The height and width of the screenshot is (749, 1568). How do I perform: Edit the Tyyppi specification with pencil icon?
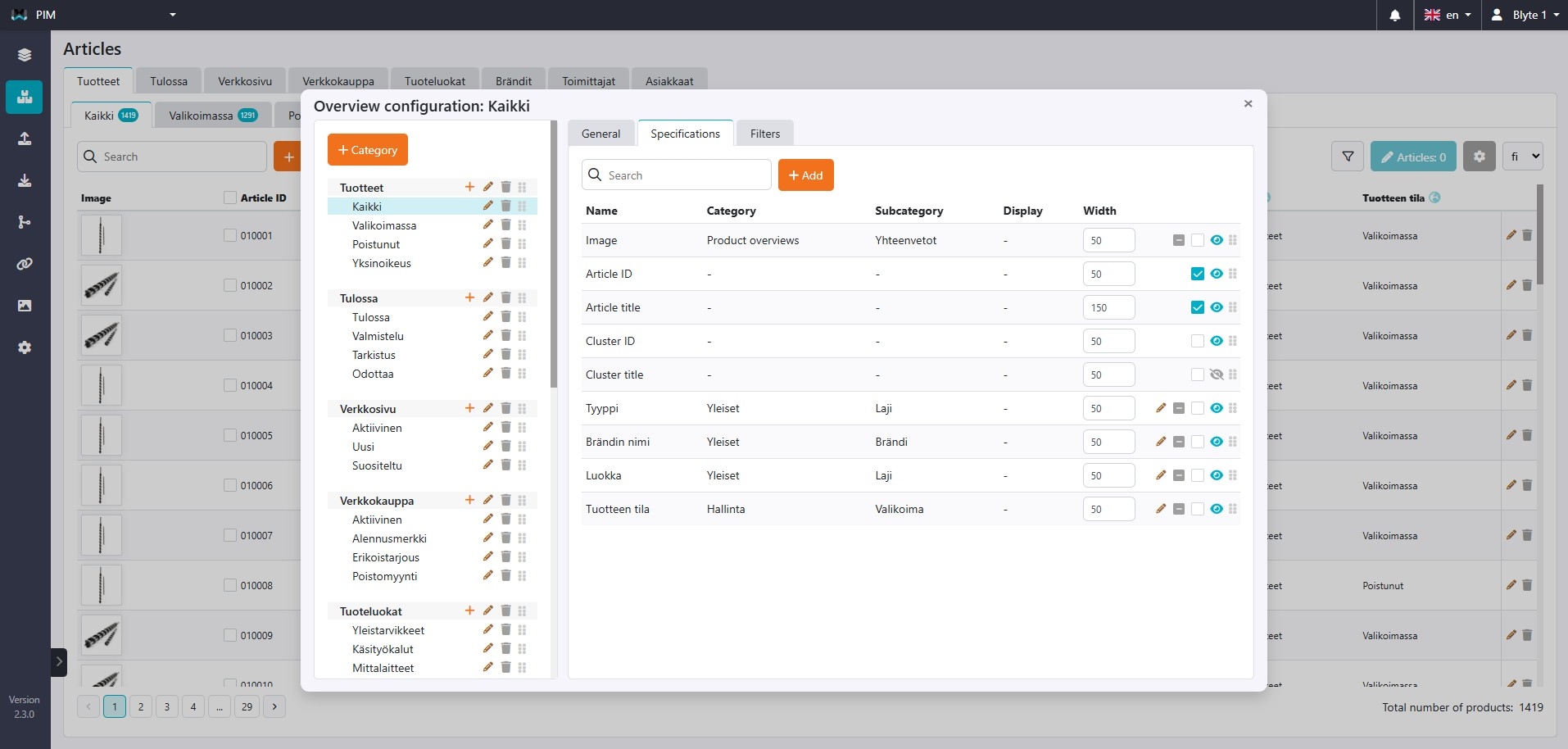click(1161, 408)
